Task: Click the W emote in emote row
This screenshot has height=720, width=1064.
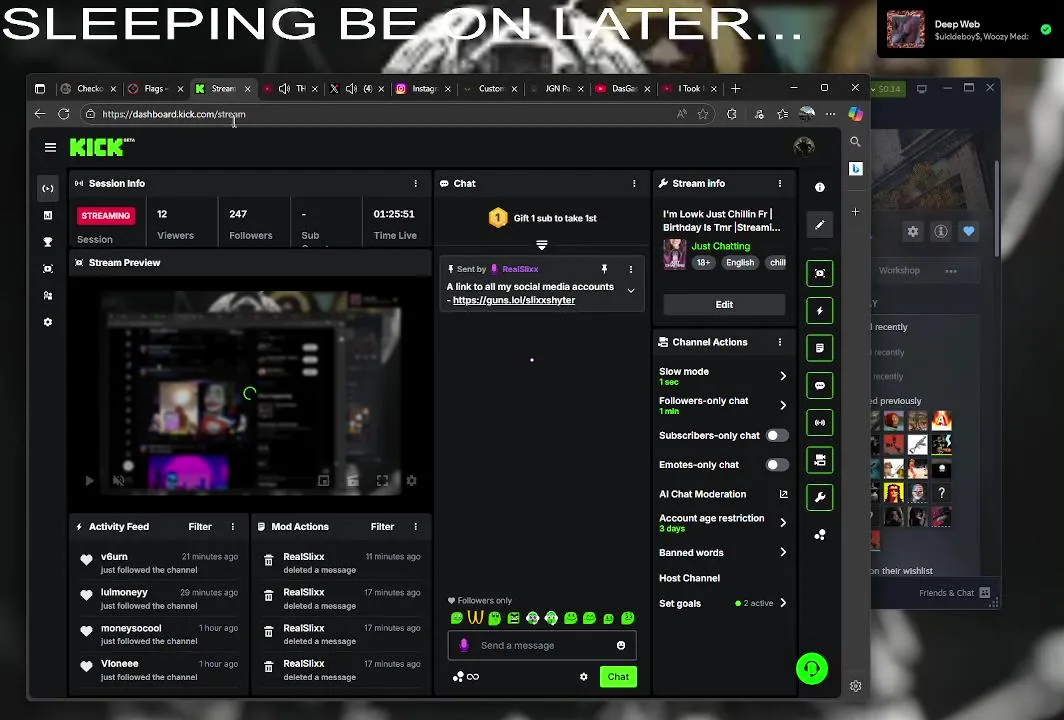Action: 475,618
